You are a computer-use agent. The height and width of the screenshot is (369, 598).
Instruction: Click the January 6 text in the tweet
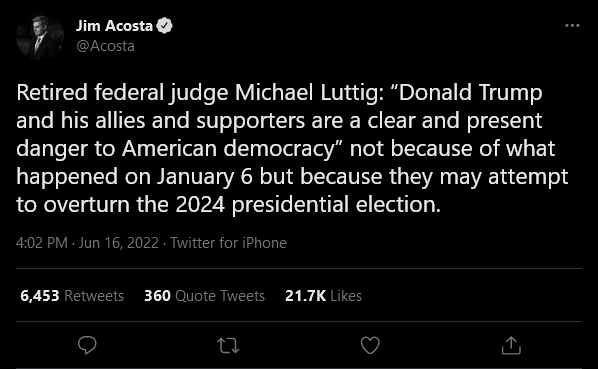204,176
